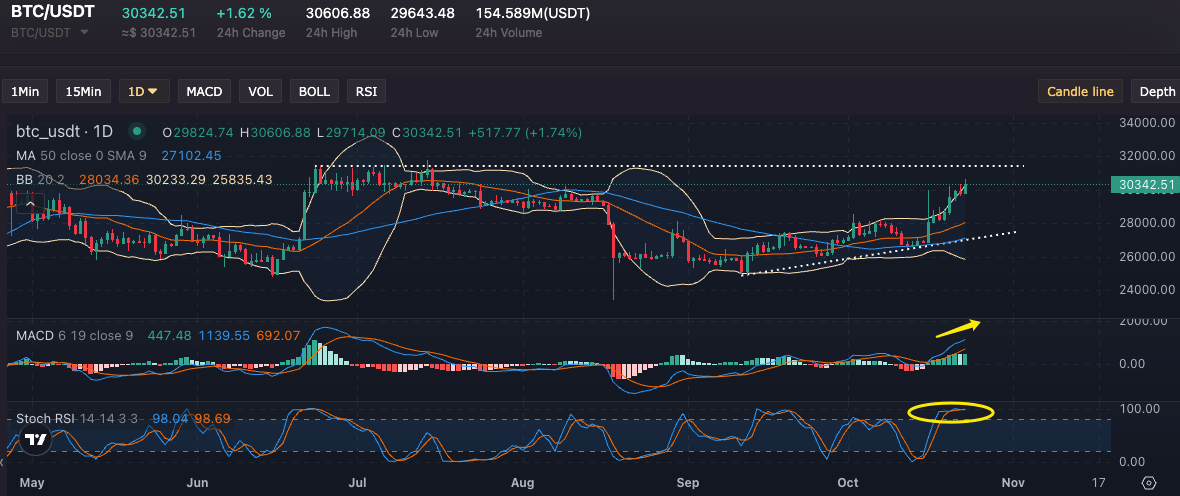Click the BB 20 2 indicator legend
The height and width of the screenshot is (496, 1180).
pos(40,179)
